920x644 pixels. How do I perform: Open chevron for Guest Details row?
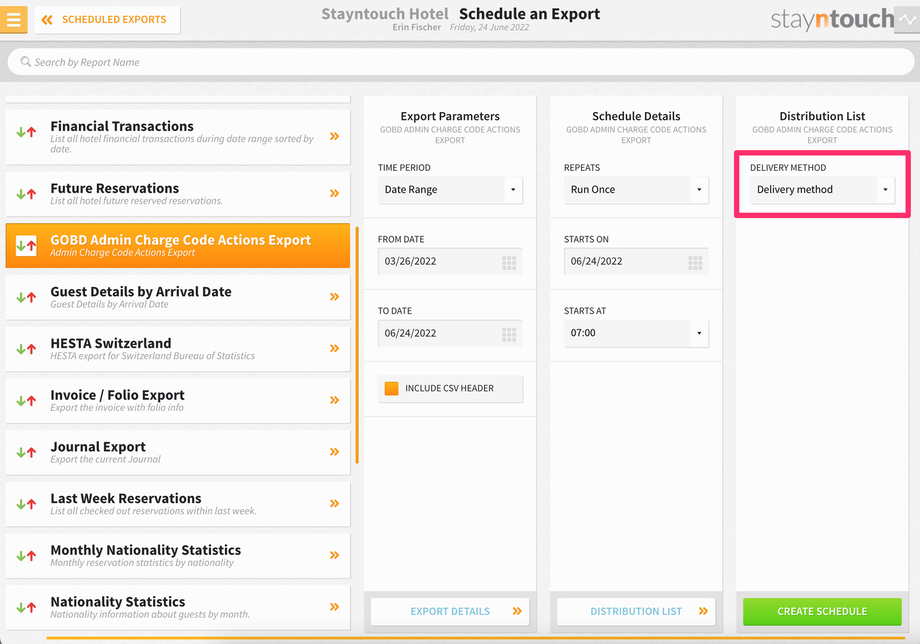click(x=334, y=296)
